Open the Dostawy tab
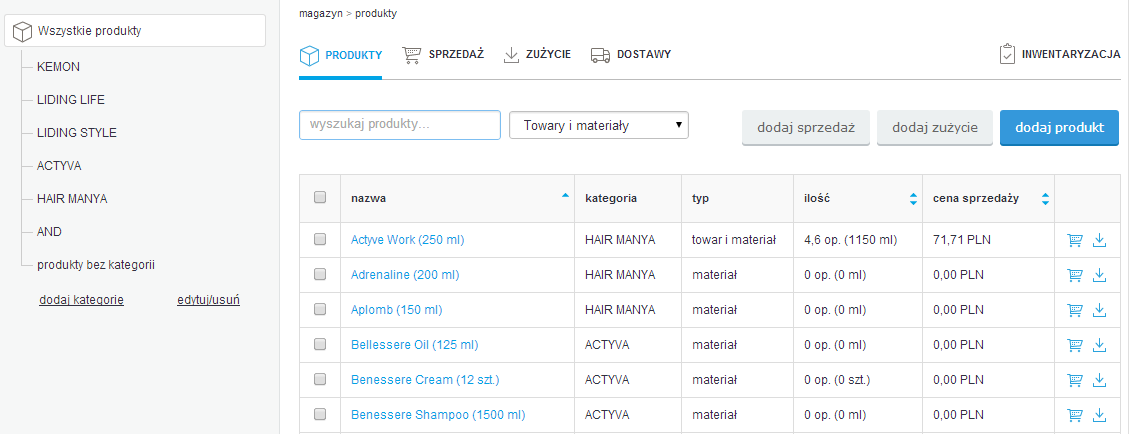Screen dimensions: 1129x434 tap(630, 54)
